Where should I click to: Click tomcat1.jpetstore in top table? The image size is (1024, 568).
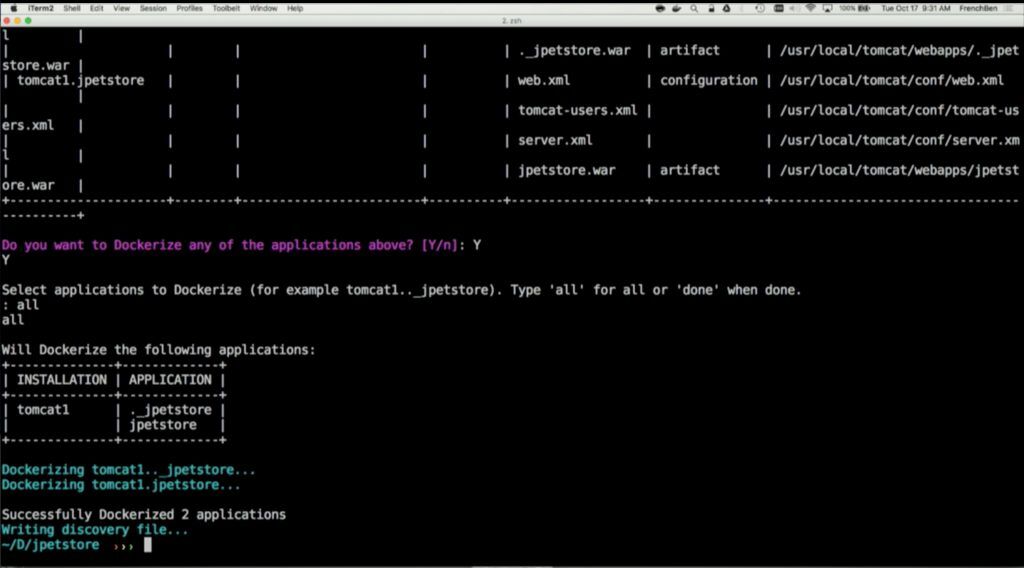80,80
